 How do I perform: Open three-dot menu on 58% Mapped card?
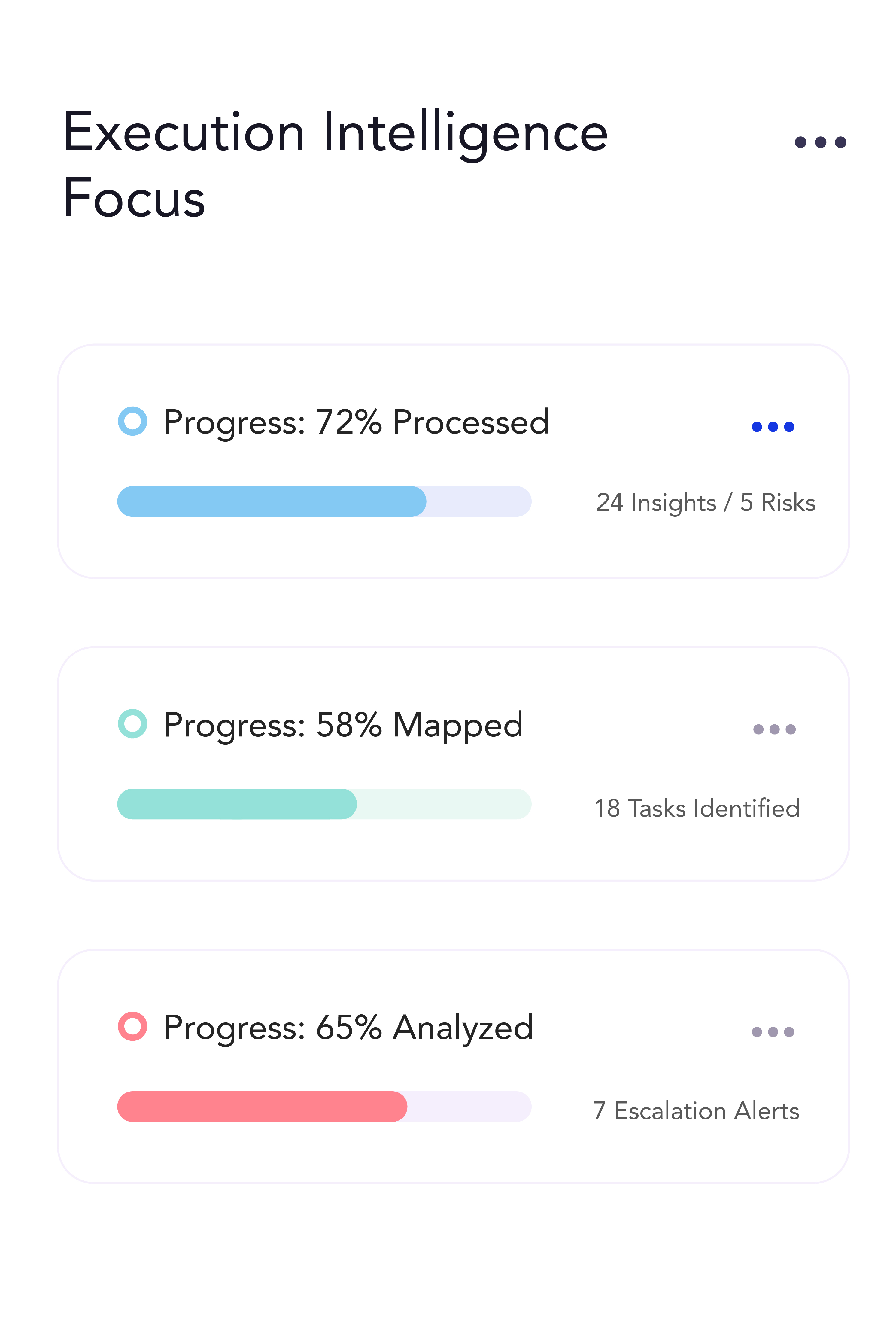click(x=774, y=729)
